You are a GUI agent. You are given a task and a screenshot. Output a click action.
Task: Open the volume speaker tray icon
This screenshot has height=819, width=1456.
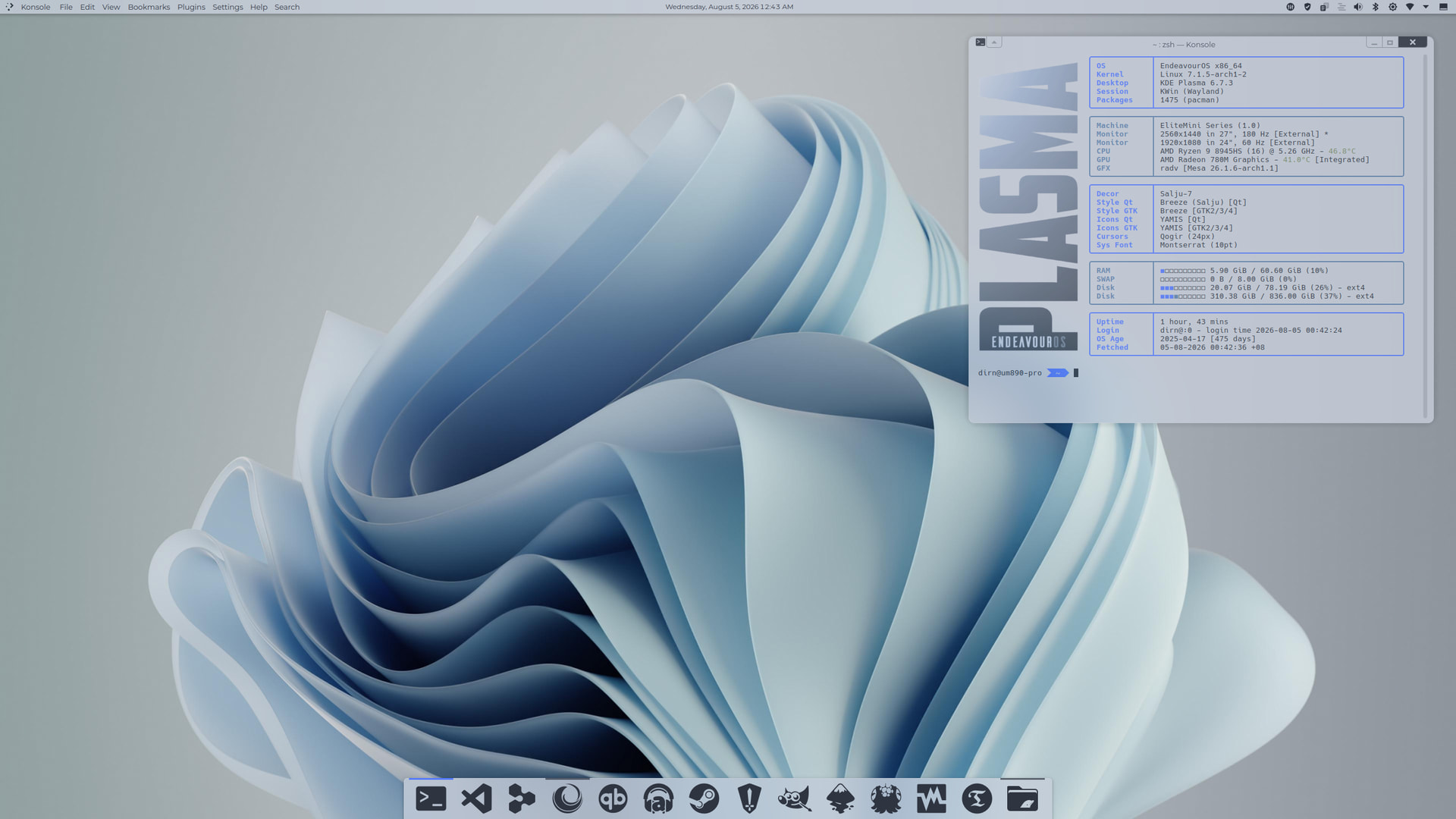(x=1358, y=7)
